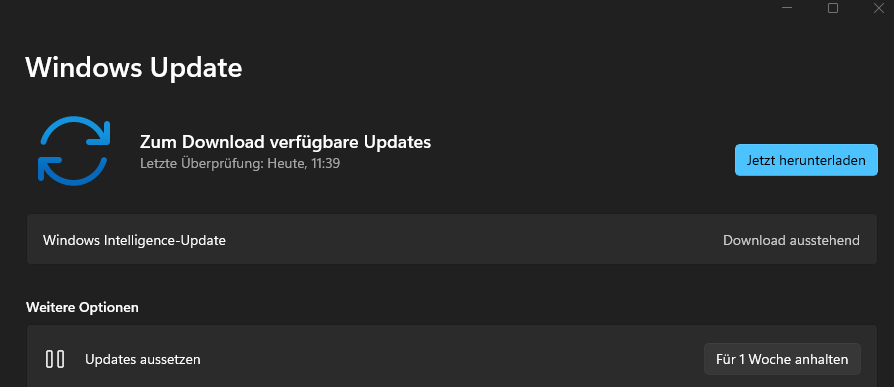
Task: Click the Weitere Optionen section heading
Action: pos(82,308)
